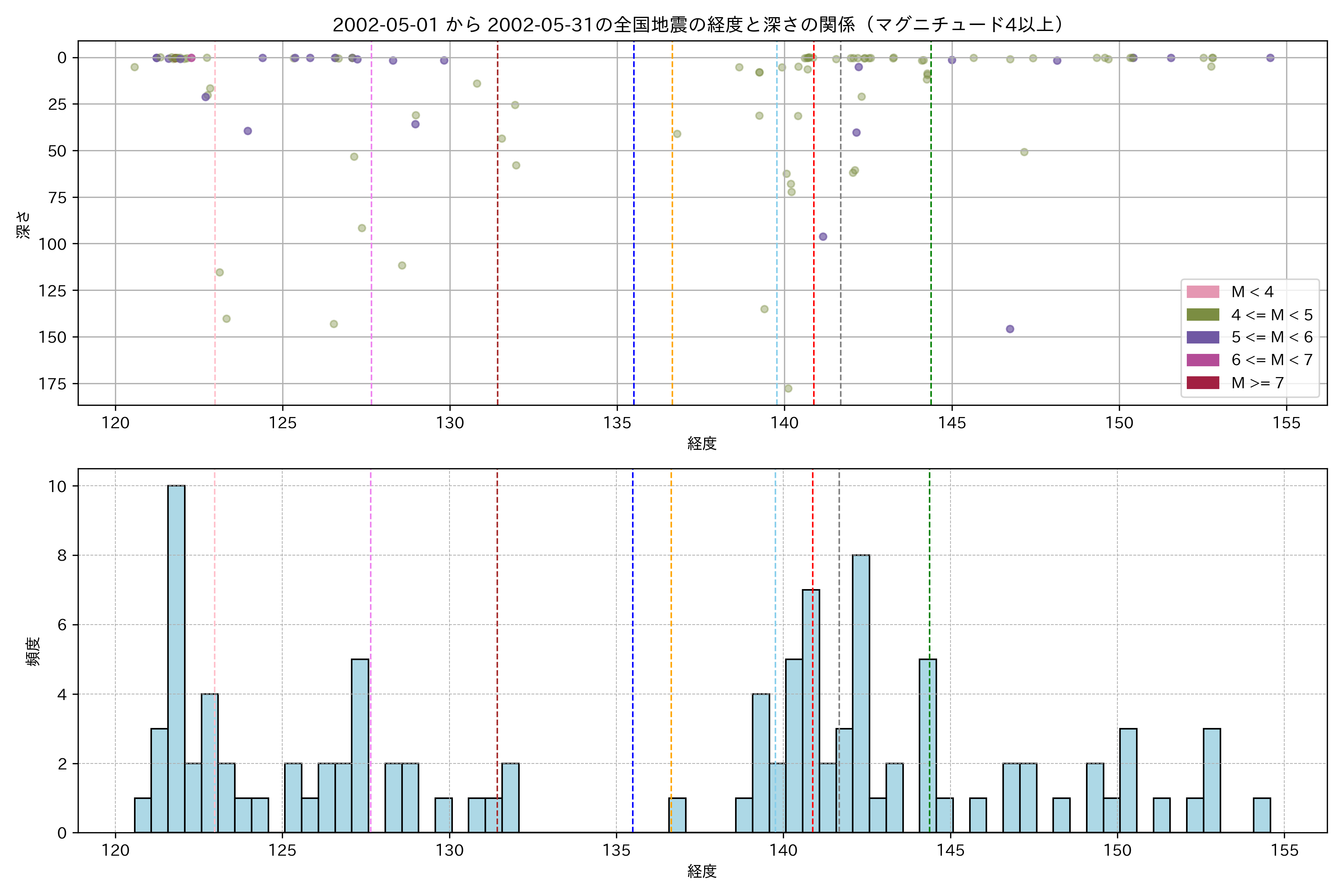The height and width of the screenshot is (896, 1344).
Task: Click the magenta scatter point at depth 0
Action: click(192, 58)
